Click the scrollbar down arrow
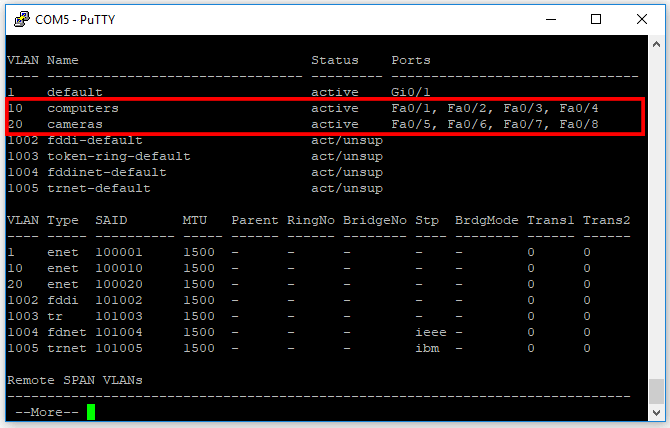 tap(656, 412)
